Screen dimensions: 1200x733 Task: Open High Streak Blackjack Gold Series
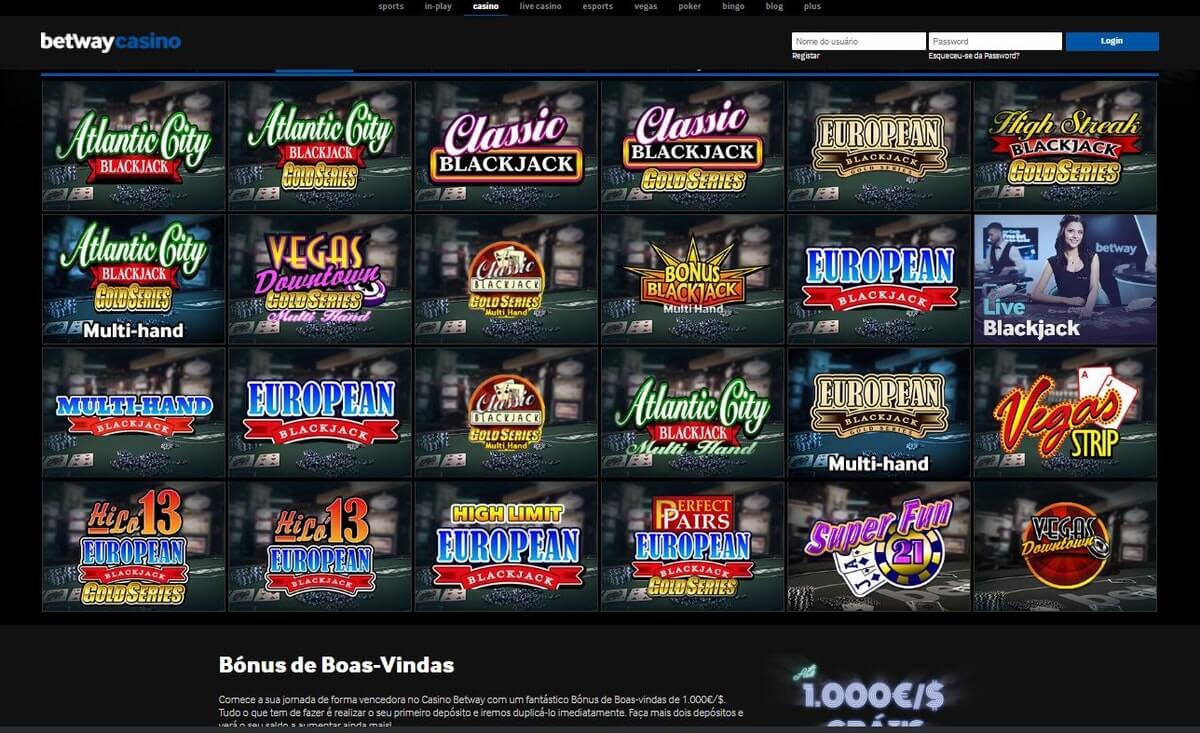pos(1065,146)
